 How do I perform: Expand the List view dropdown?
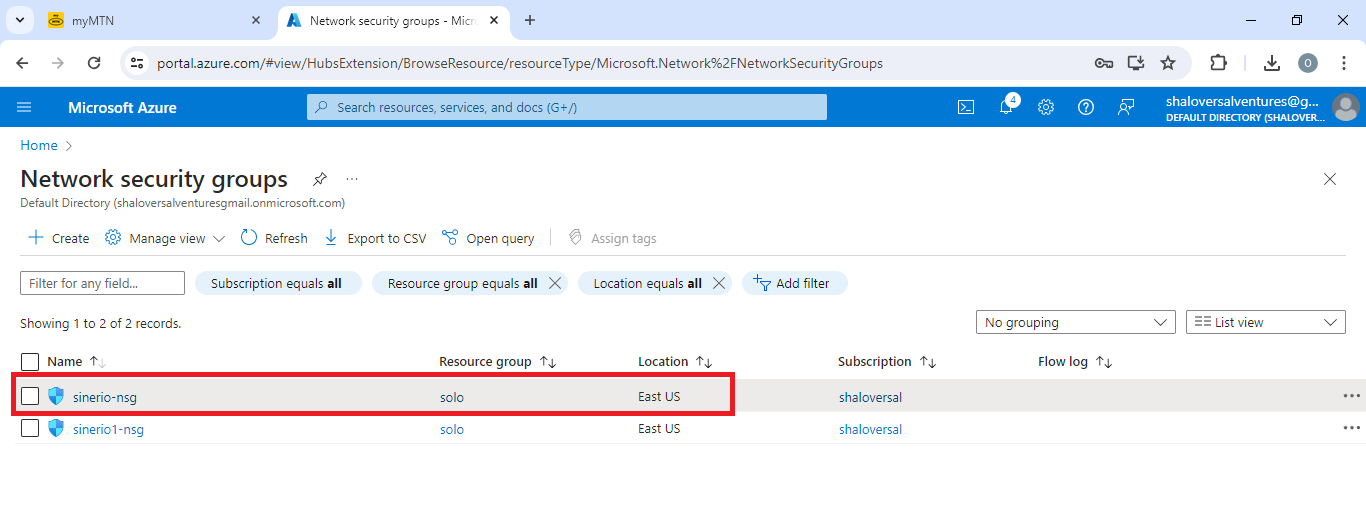coord(1265,322)
